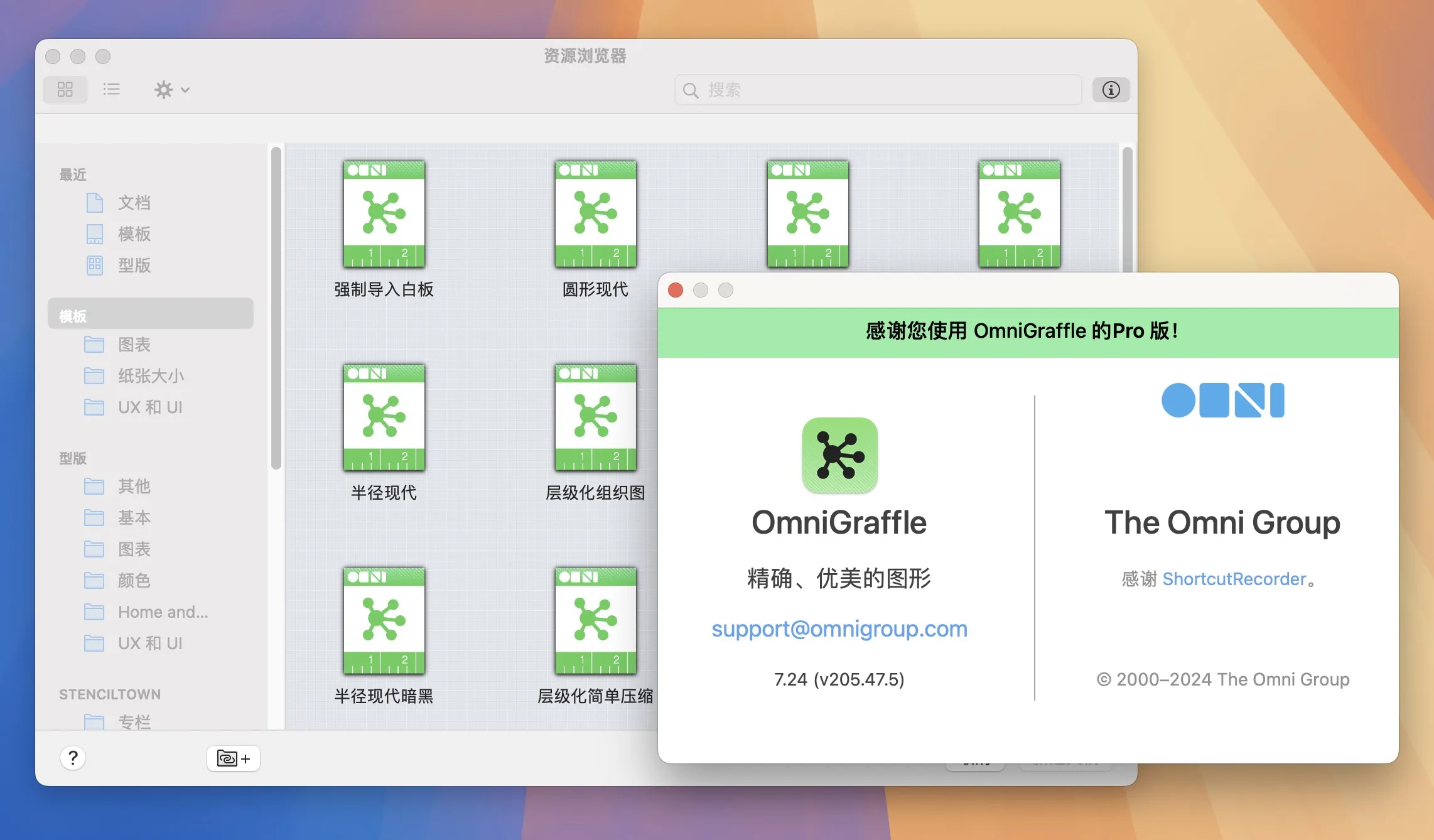This screenshot has width=1434, height=840.
Task: Click the blue Omni logo in About
Action: [x=1222, y=400]
